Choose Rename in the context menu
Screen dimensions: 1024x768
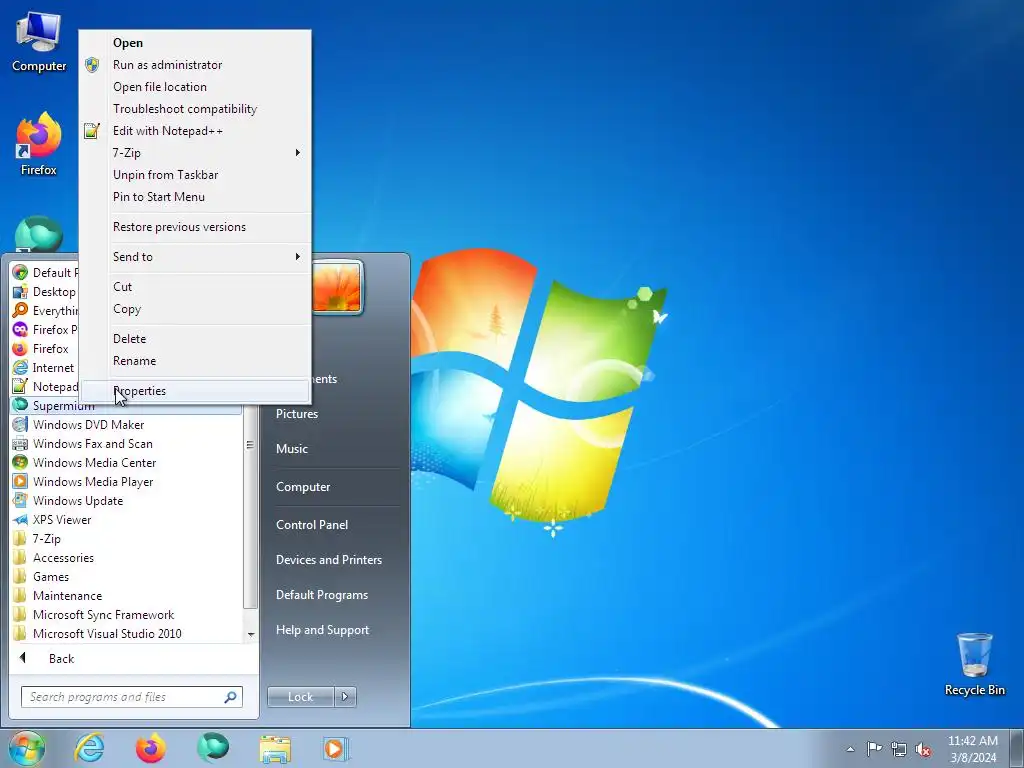[x=195, y=360]
